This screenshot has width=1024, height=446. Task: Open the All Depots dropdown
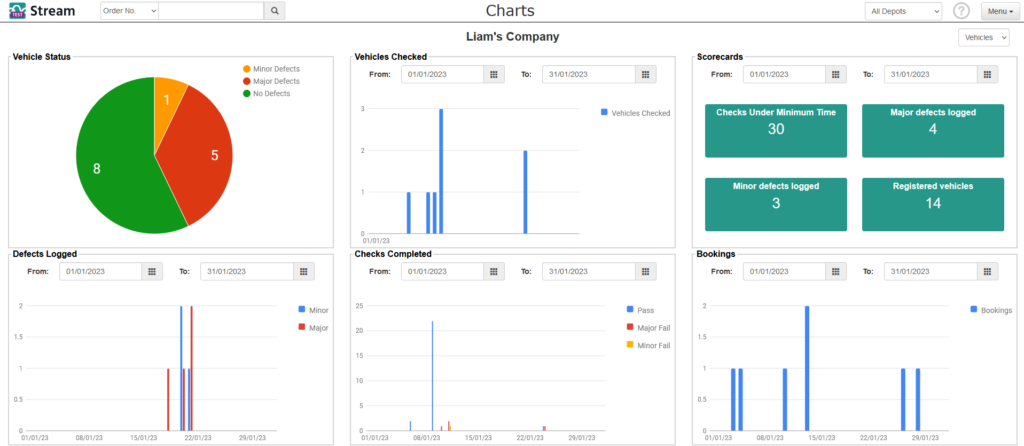tap(903, 11)
